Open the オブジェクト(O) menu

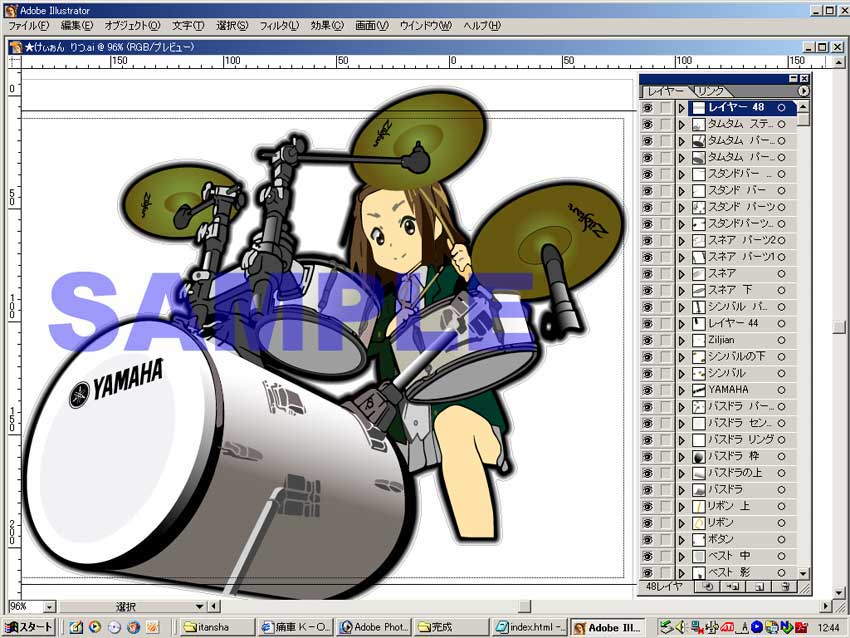(x=132, y=25)
